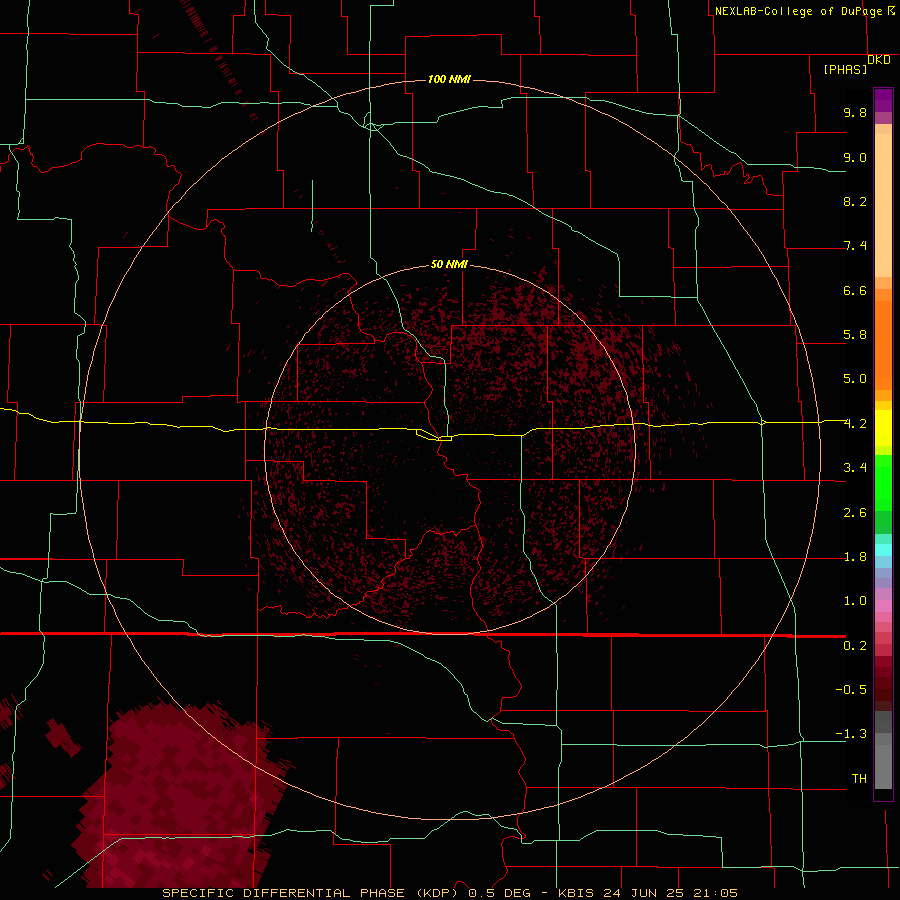900x900 pixels.
Task: Select the 1.8 scale value
Action: point(855,557)
